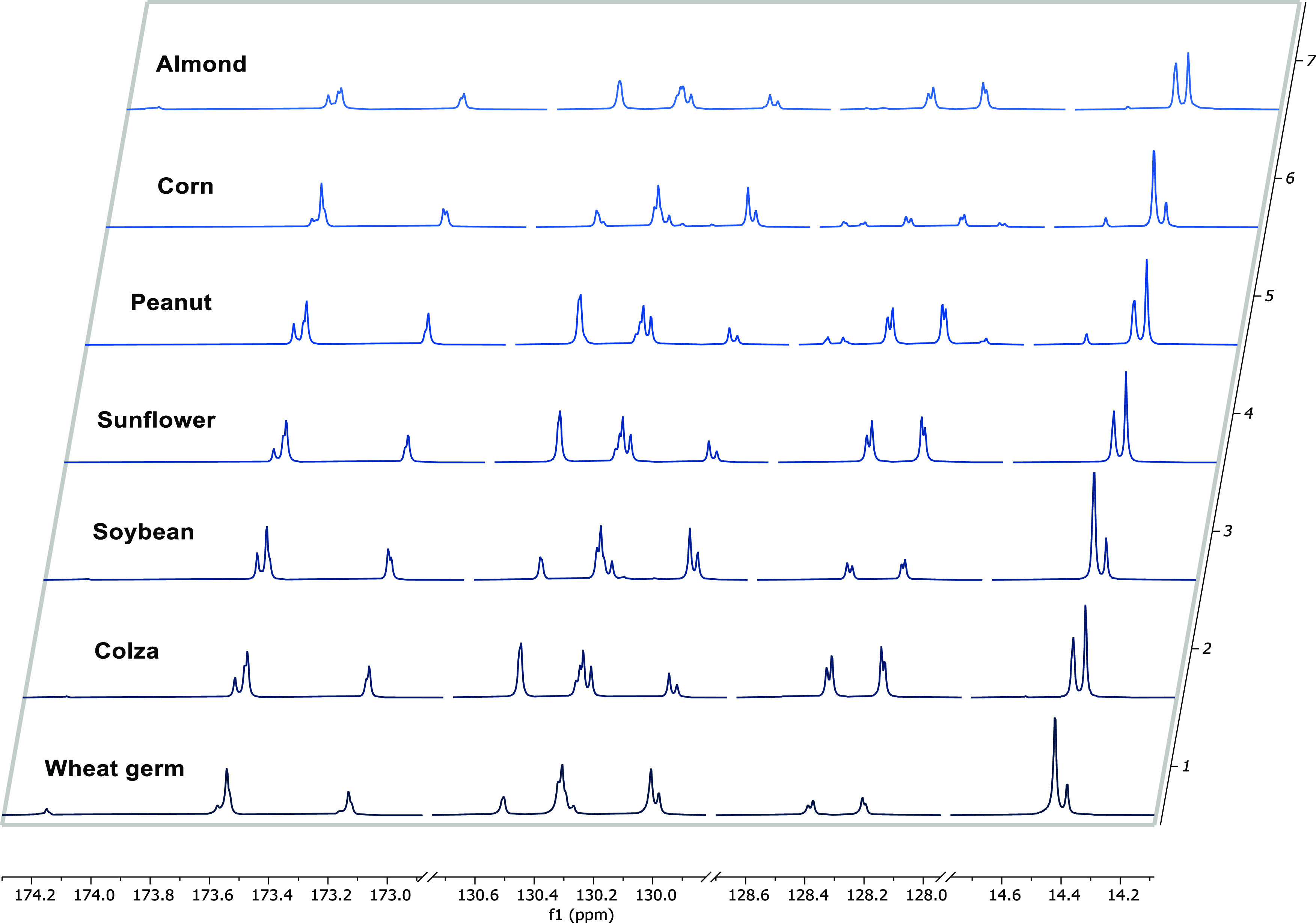Click the 14.6 ppm axis tick label
Viewport: 1316px width, 923px height.
point(1005,895)
